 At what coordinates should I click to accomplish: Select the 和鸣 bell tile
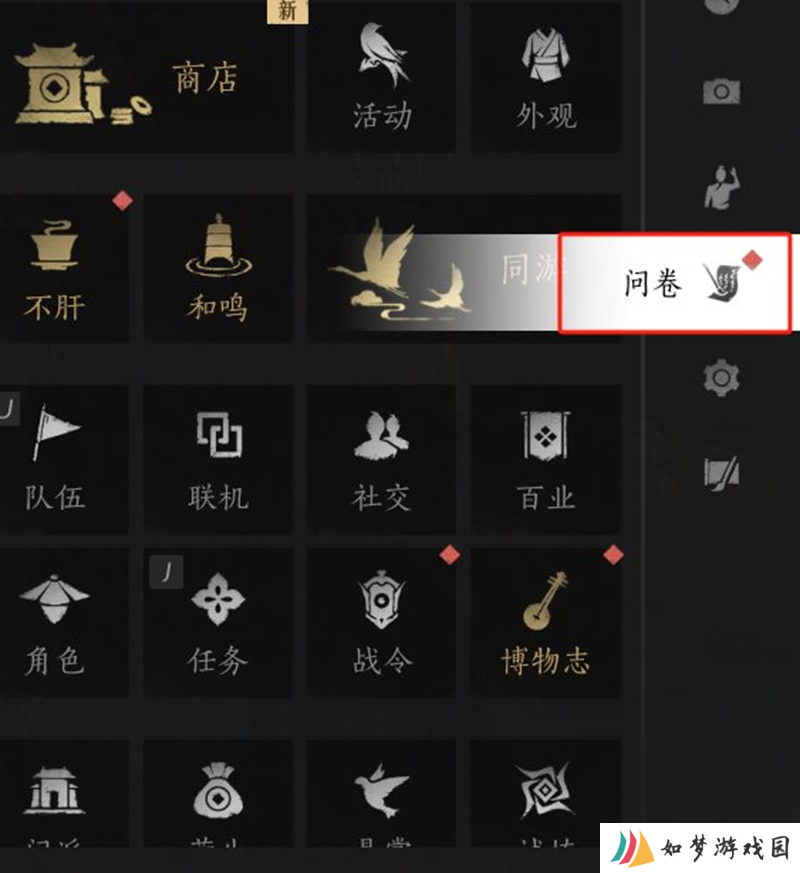pyautogui.click(x=218, y=268)
